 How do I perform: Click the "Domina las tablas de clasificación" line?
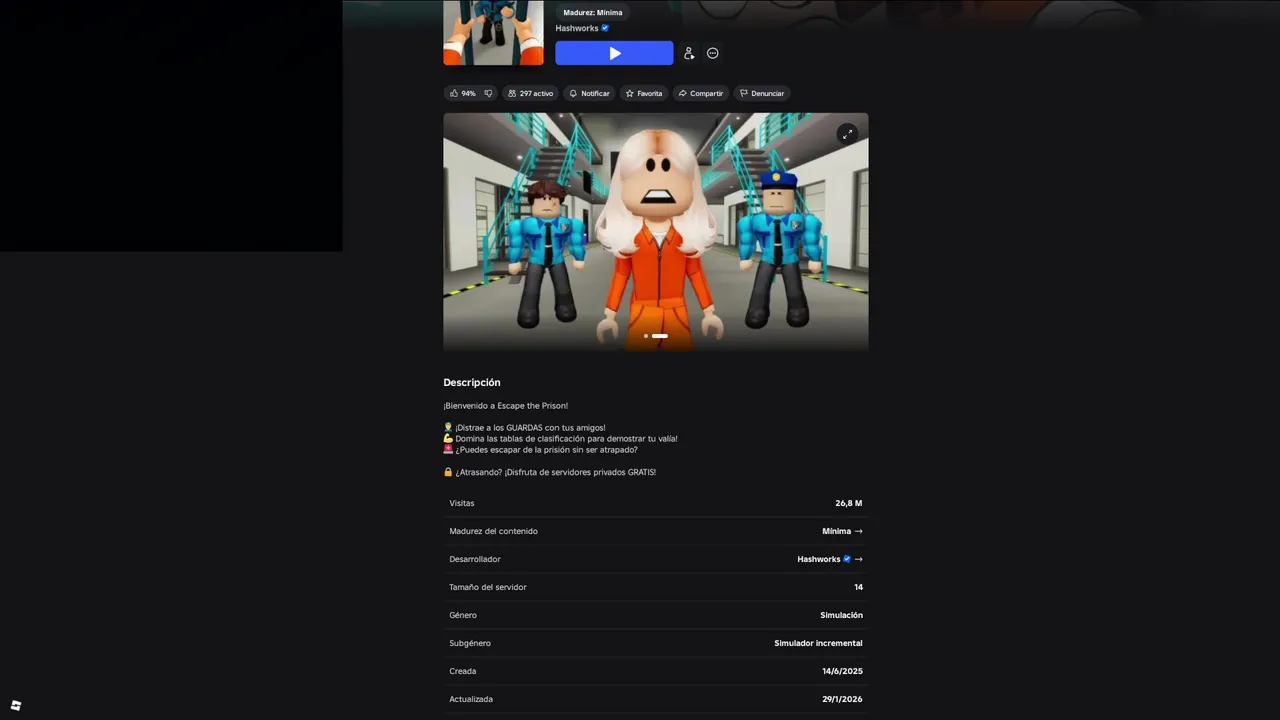coord(560,439)
